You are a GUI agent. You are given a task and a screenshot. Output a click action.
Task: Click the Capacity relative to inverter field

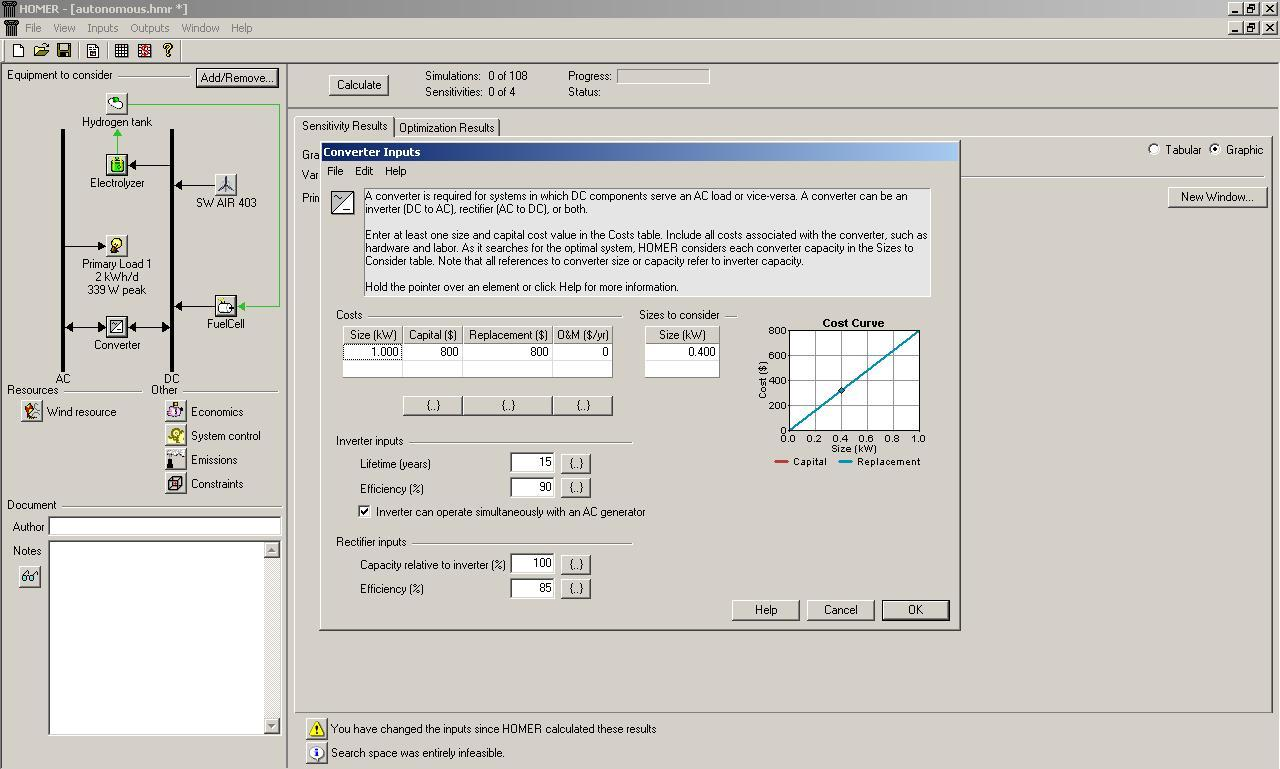pyautogui.click(x=532, y=564)
